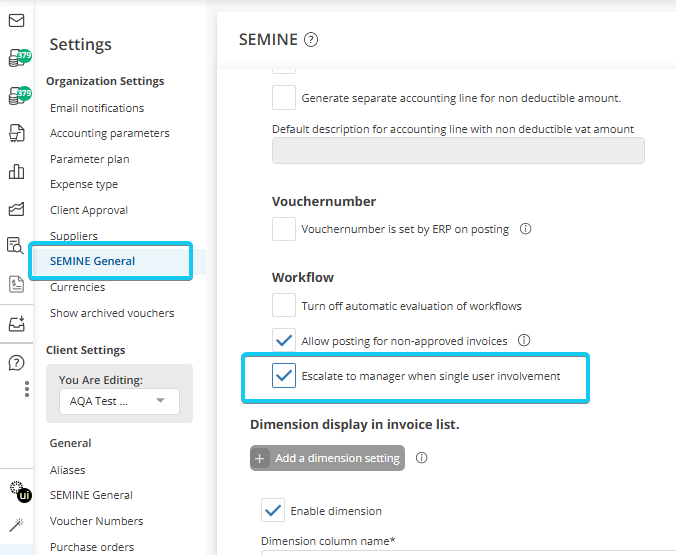Open the line graph icon in sidebar
This screenshot has width=676, height=555.
coord(16,209)
